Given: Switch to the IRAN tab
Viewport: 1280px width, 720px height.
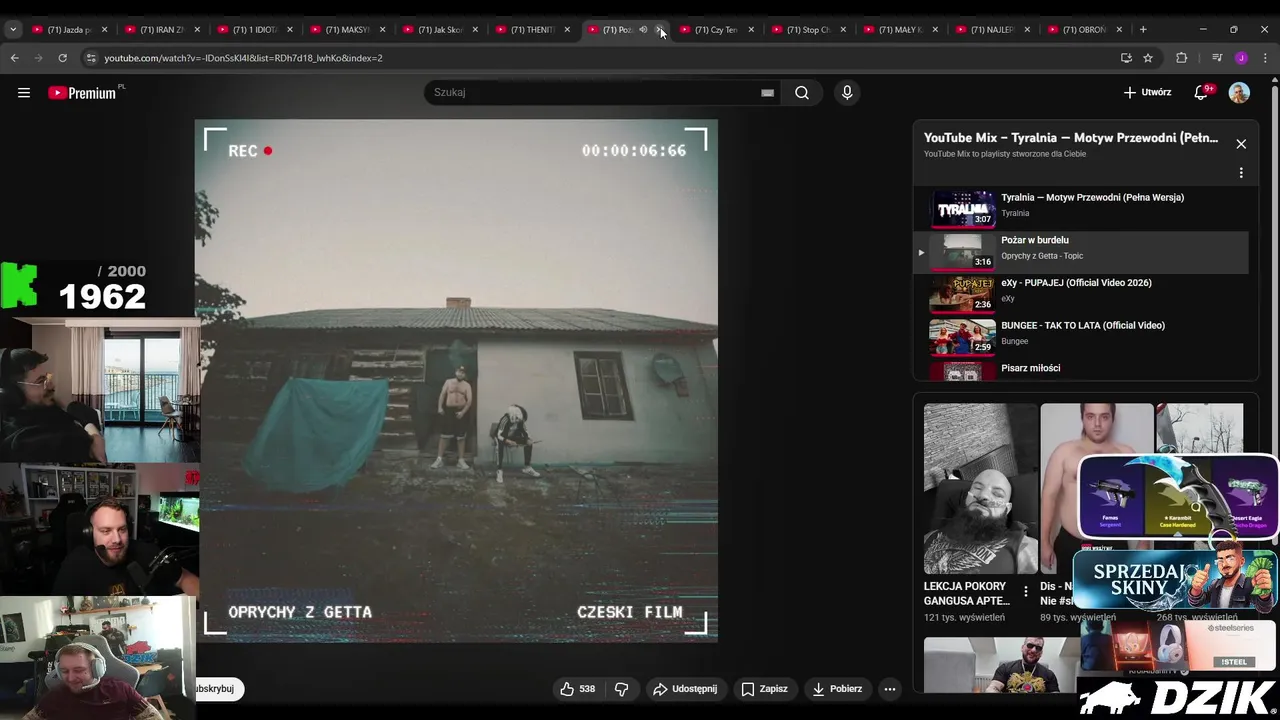Looking at the screenshot, I should 161,29.
